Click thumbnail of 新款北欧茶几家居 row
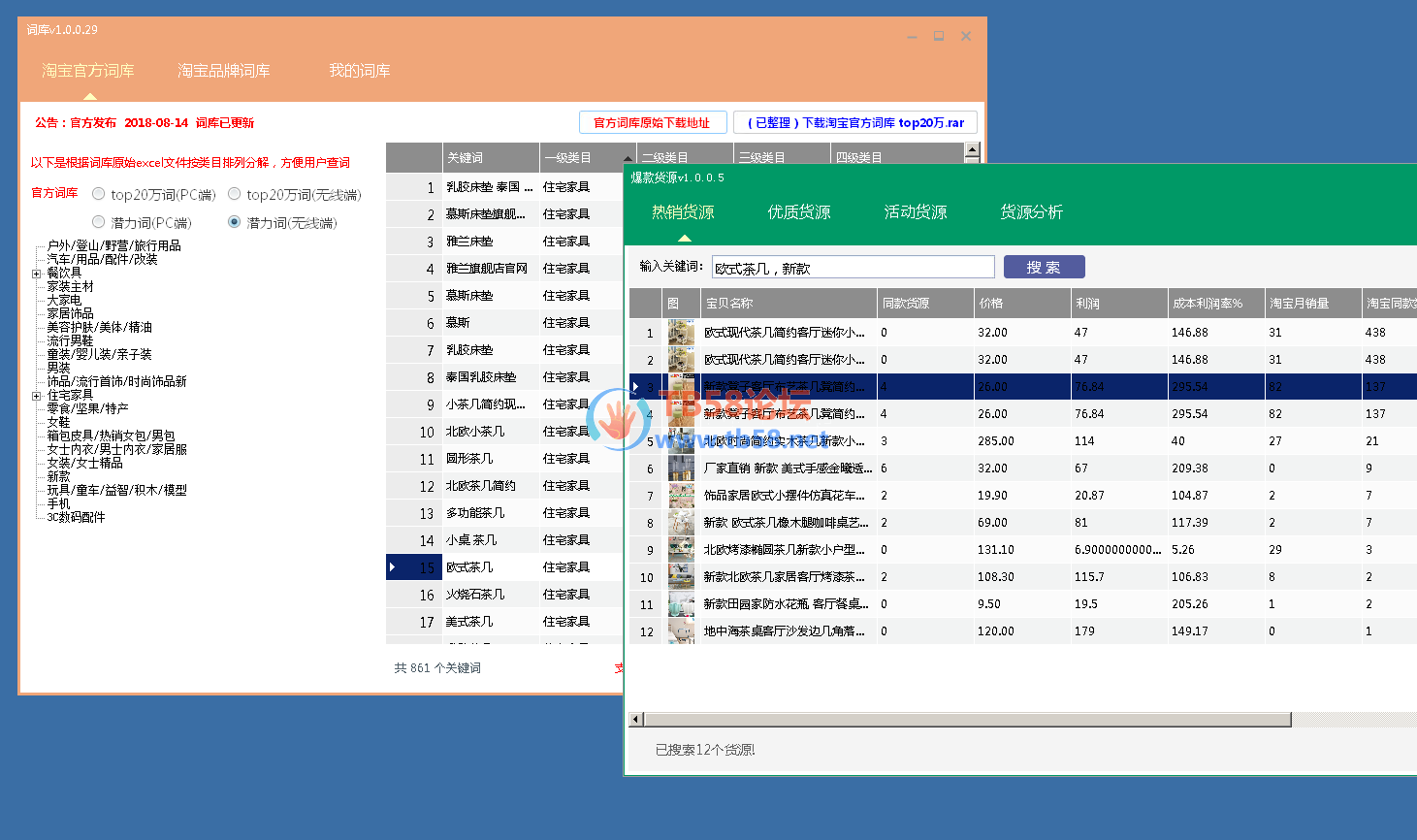The image size is (1417, 840). [x=681, y=577]
